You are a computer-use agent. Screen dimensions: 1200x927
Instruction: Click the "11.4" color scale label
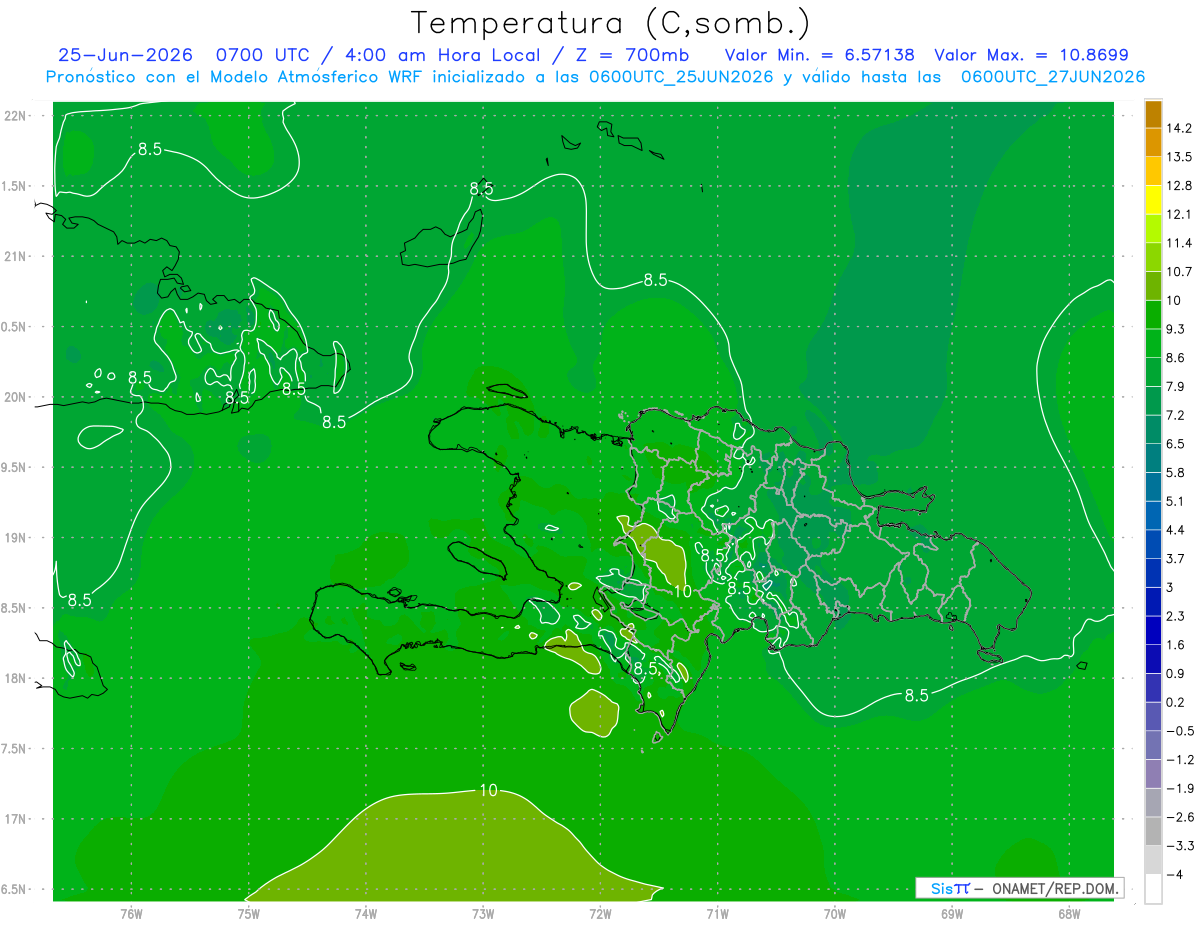click(1179, 243)
